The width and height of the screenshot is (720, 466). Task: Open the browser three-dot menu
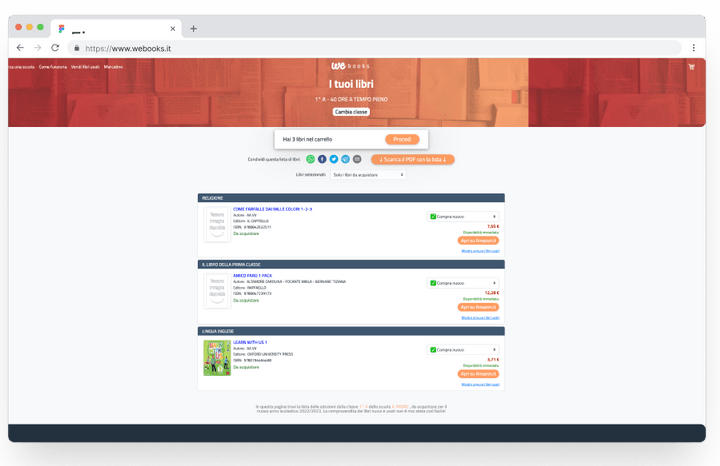(x=693, y=48)
